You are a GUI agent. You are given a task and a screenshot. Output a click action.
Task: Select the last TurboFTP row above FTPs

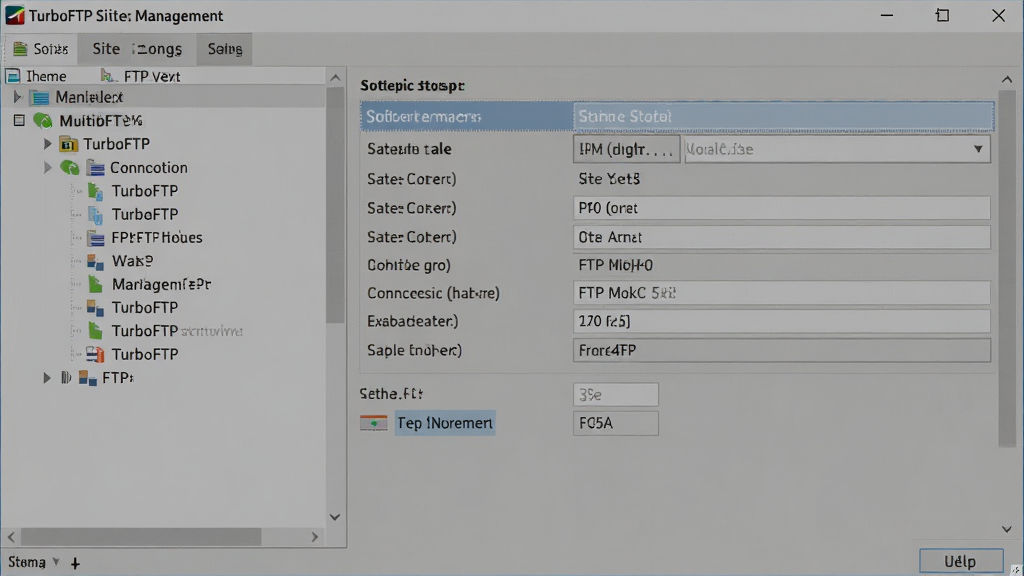pyautogui.click(x=144, y=355)
